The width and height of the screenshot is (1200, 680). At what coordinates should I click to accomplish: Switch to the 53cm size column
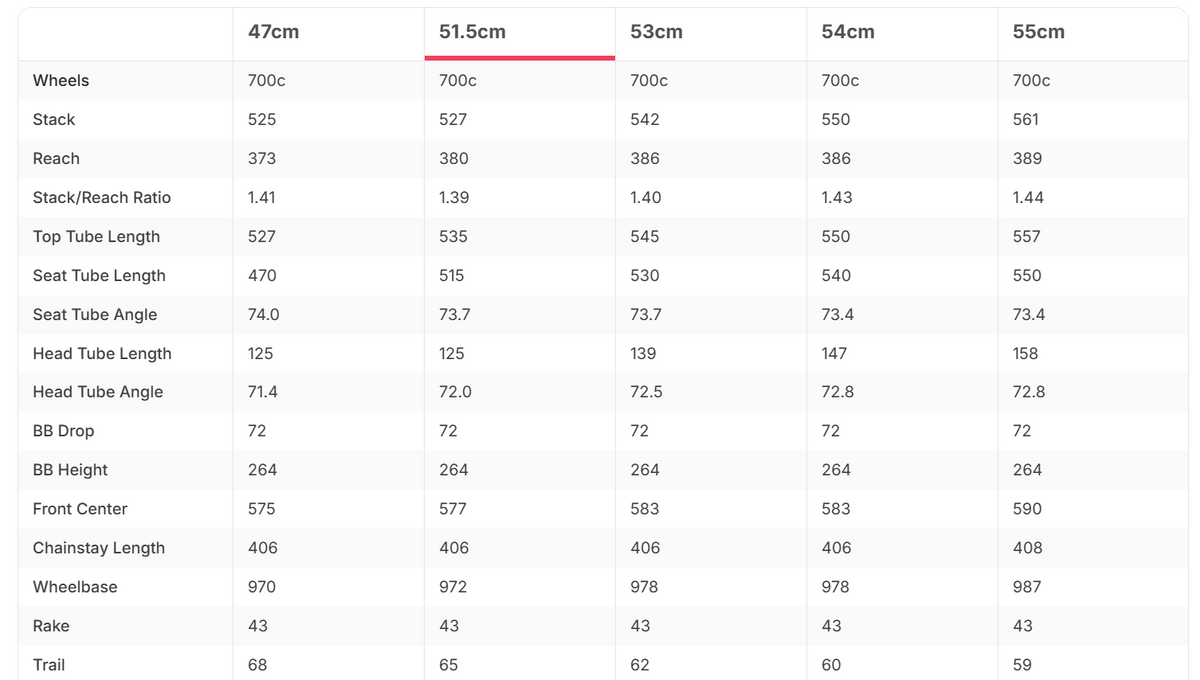click(656, 32)
